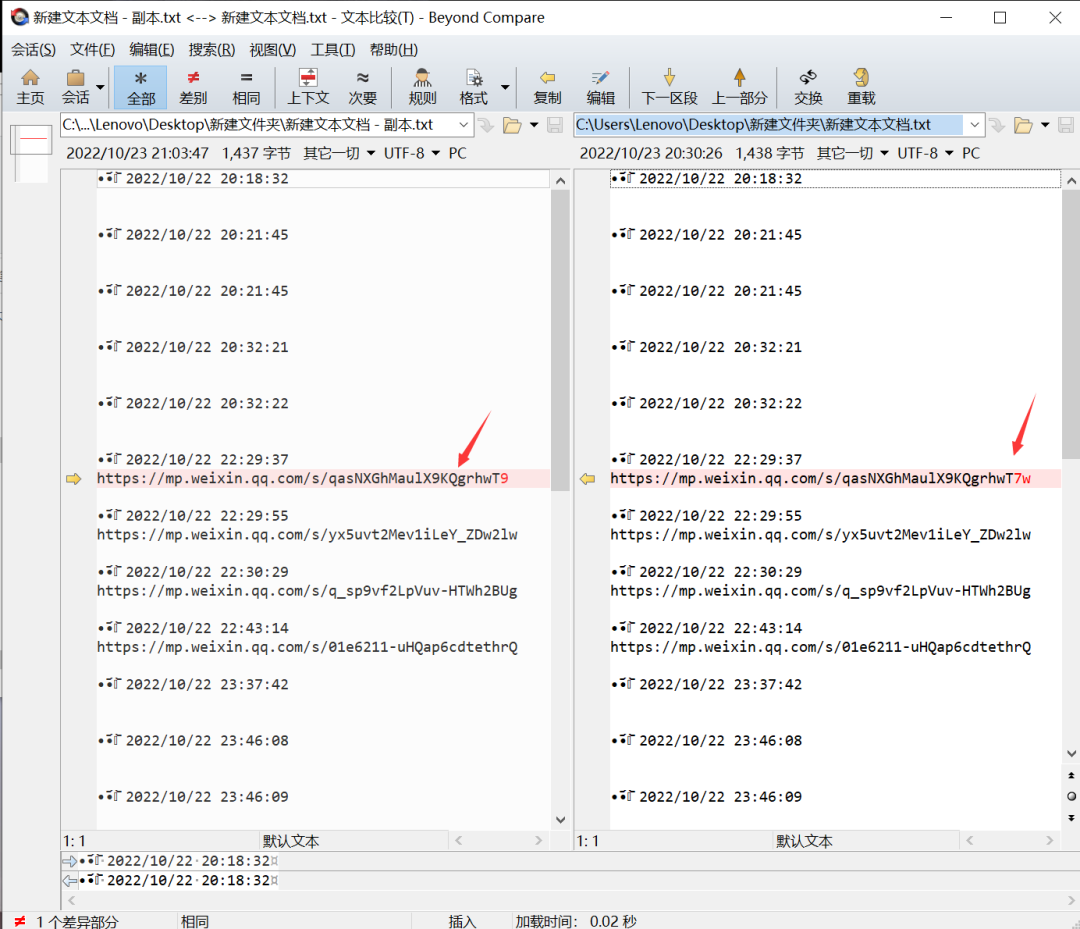The image size is (1080, 929).
Task: Click the left pane save icon
Action: [x=554, y=125]
